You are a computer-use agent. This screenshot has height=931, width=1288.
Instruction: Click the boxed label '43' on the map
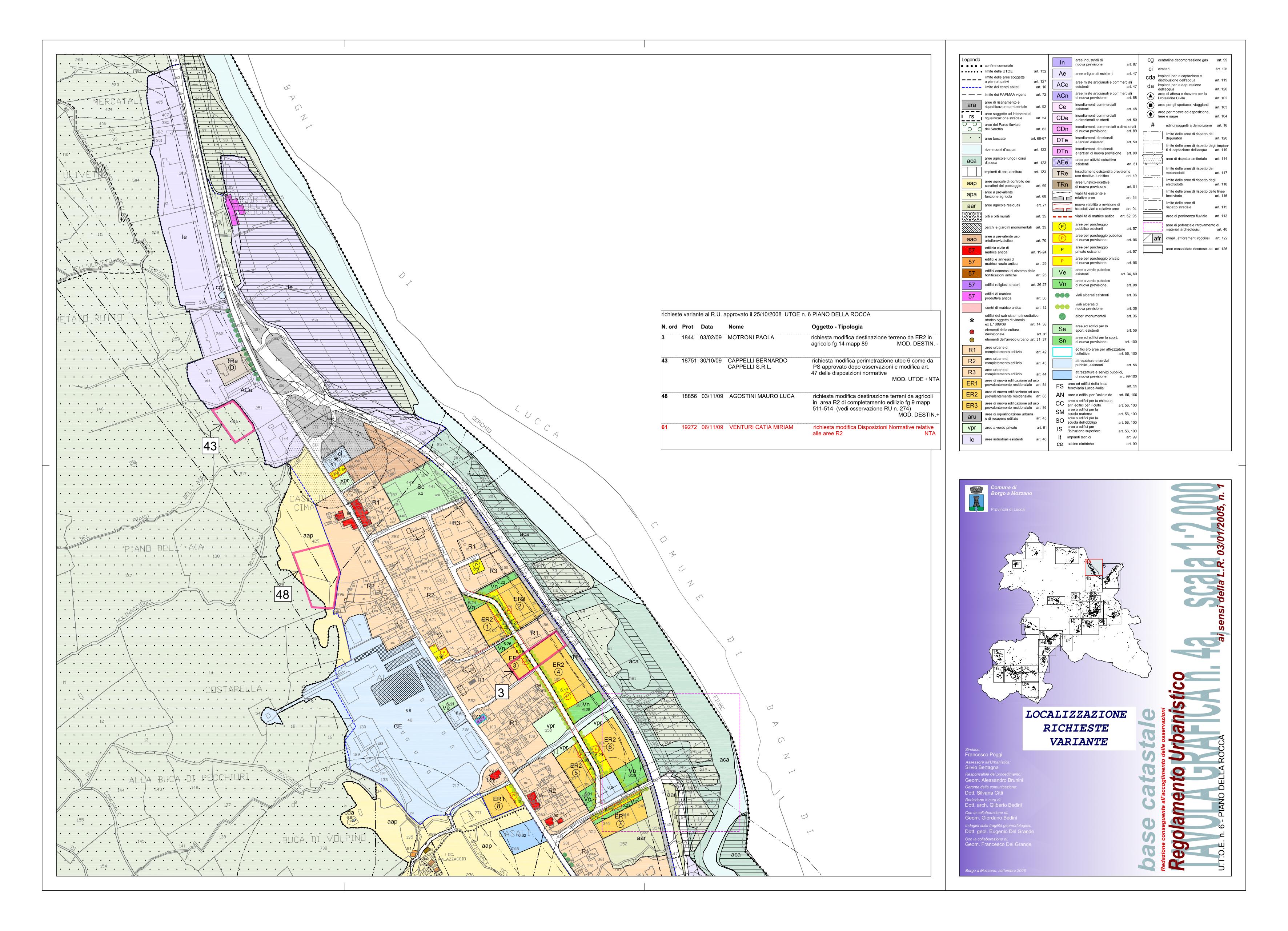(210, 446)
